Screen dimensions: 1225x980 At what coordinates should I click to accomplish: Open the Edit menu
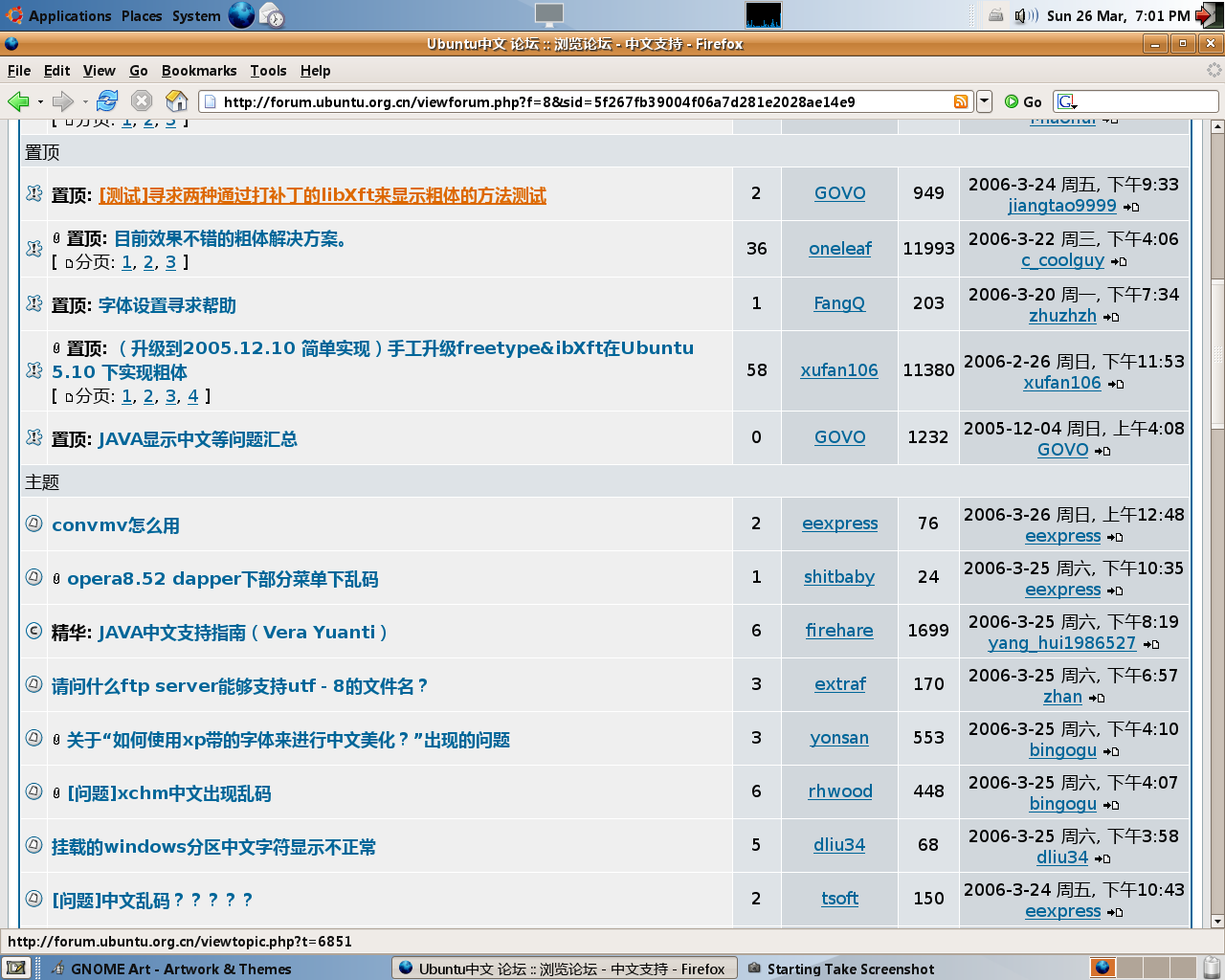(x=56, y=71)
